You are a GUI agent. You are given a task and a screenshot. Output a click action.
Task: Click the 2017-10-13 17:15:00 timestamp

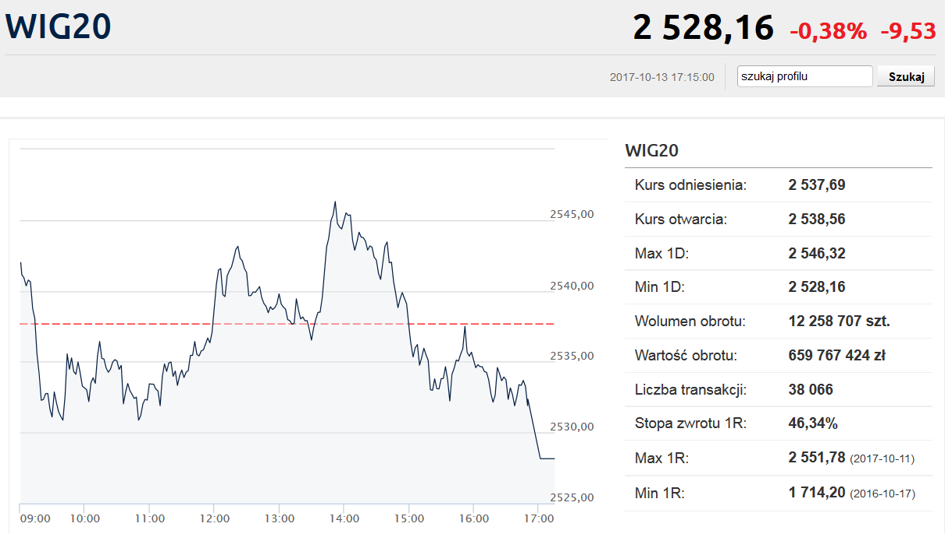tap(662, 77)
